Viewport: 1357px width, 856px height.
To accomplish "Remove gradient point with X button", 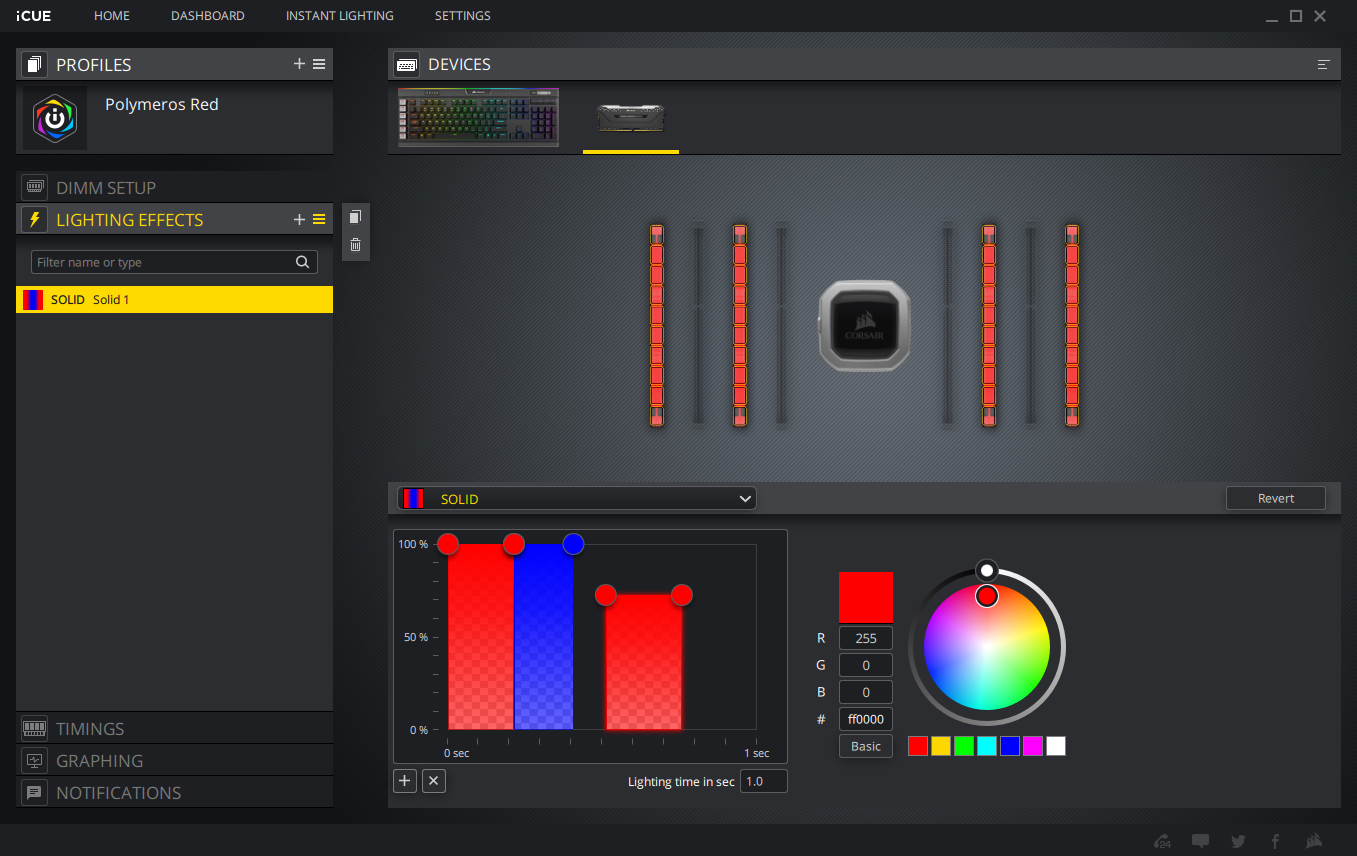I will (433, 781).
